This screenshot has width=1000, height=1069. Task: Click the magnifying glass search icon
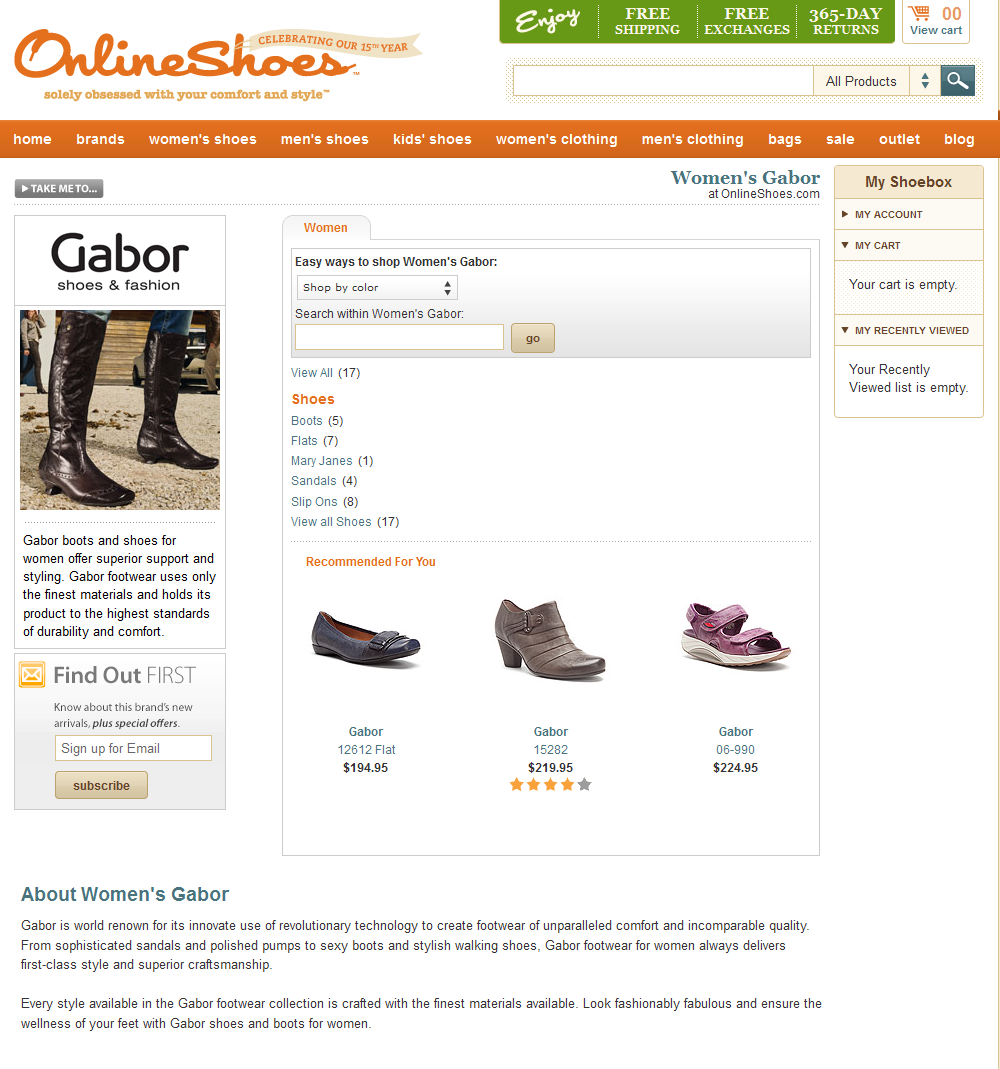tap(957, 80)
